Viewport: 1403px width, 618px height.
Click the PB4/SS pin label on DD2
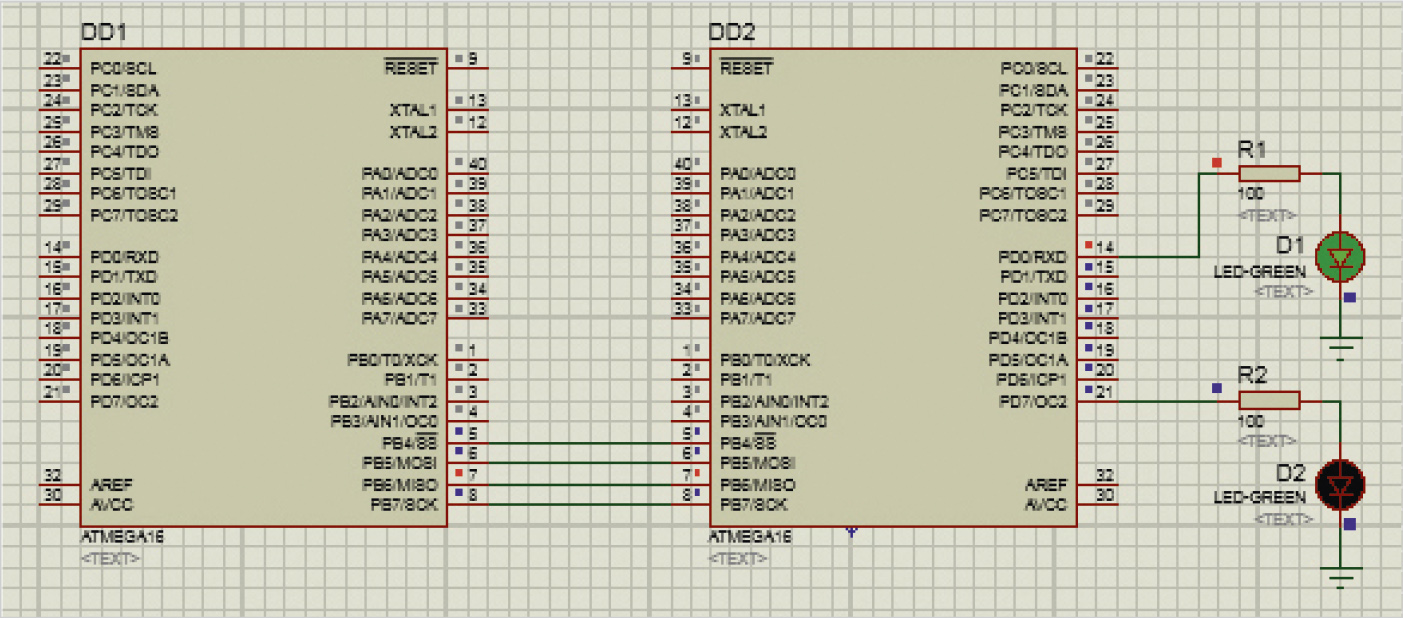click(747, 443)
